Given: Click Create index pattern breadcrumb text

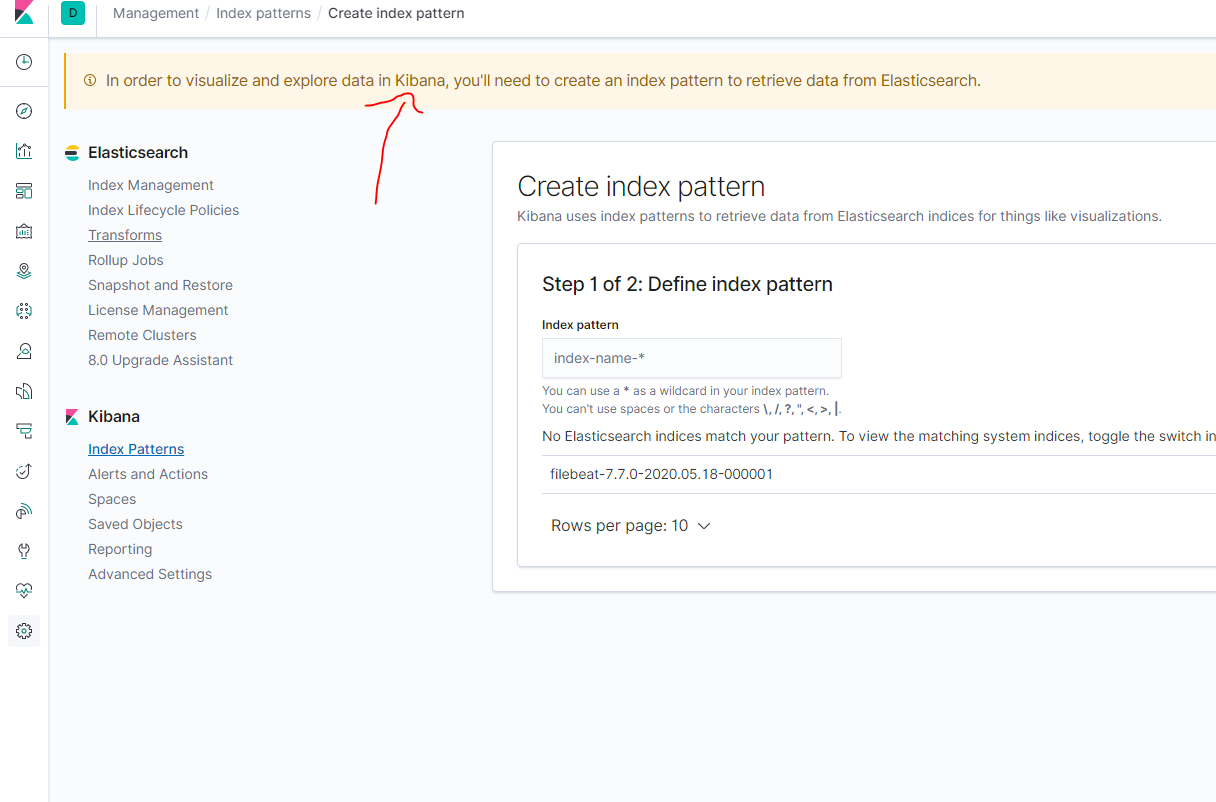Looking at the screenshot, I should pyautogui.click(x=396, y=13).
